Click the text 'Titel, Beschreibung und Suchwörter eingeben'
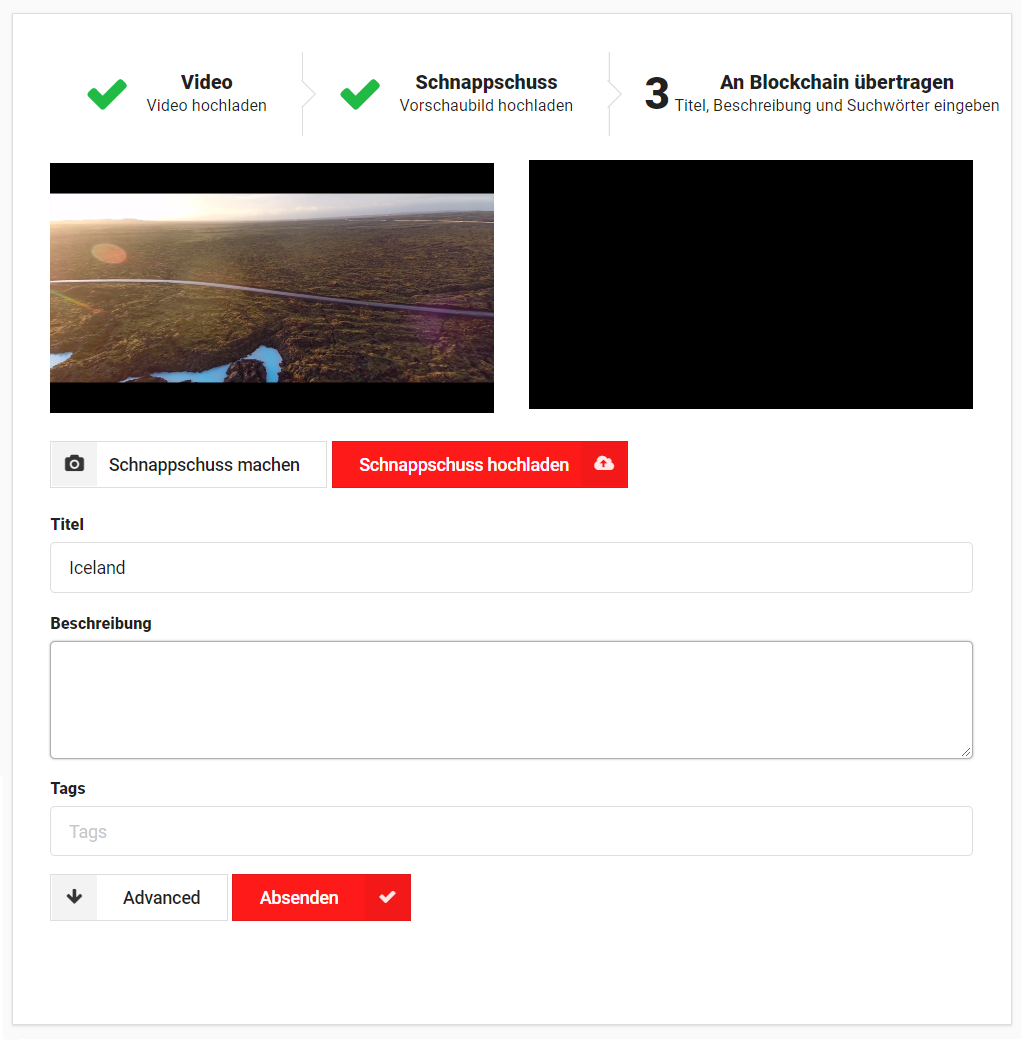The width and height of the screenshot is (1021, 1040). [837, 105]
